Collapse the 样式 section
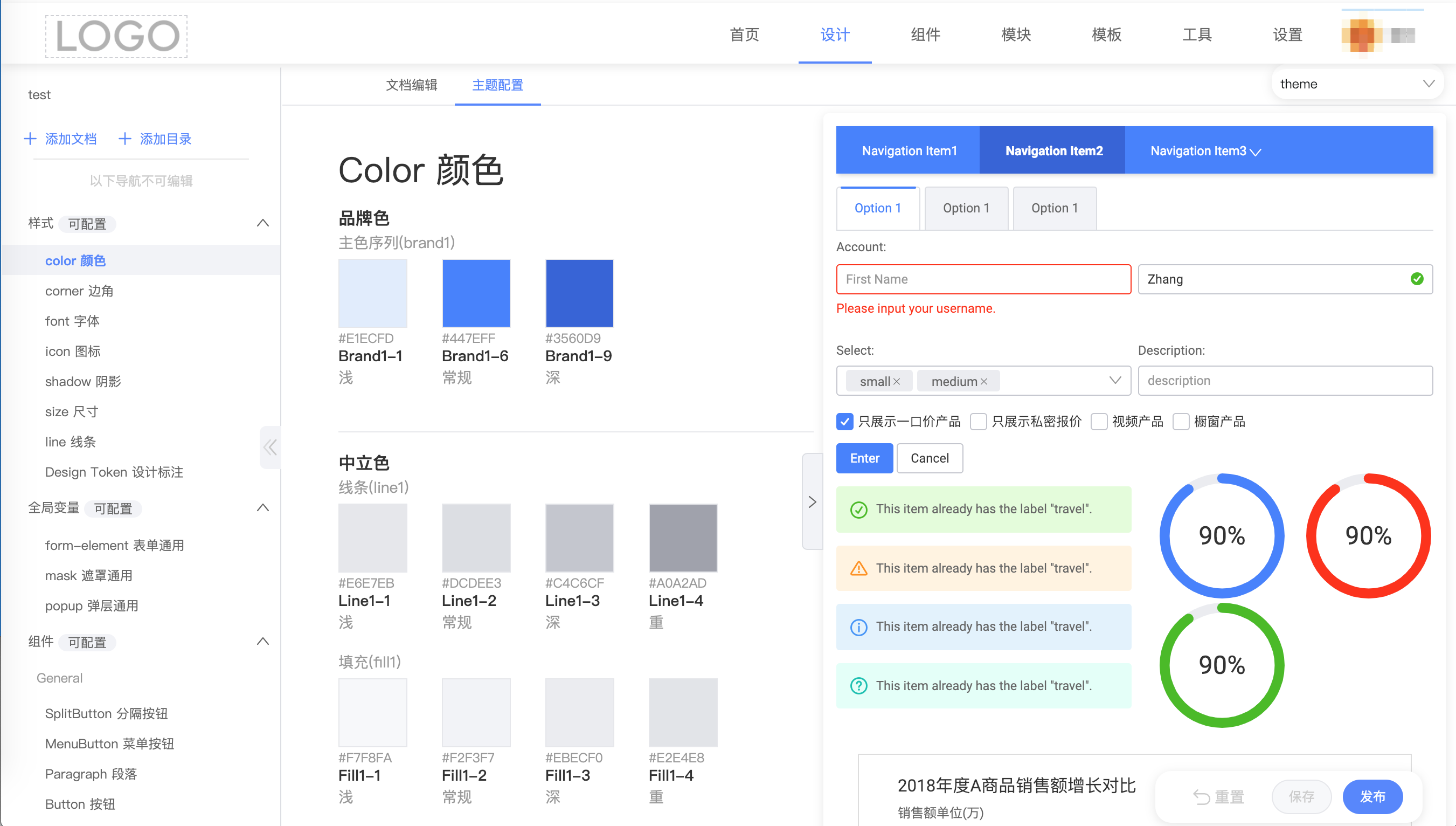The width and height of the screenshot is (1456, 826). pos(262,223)
